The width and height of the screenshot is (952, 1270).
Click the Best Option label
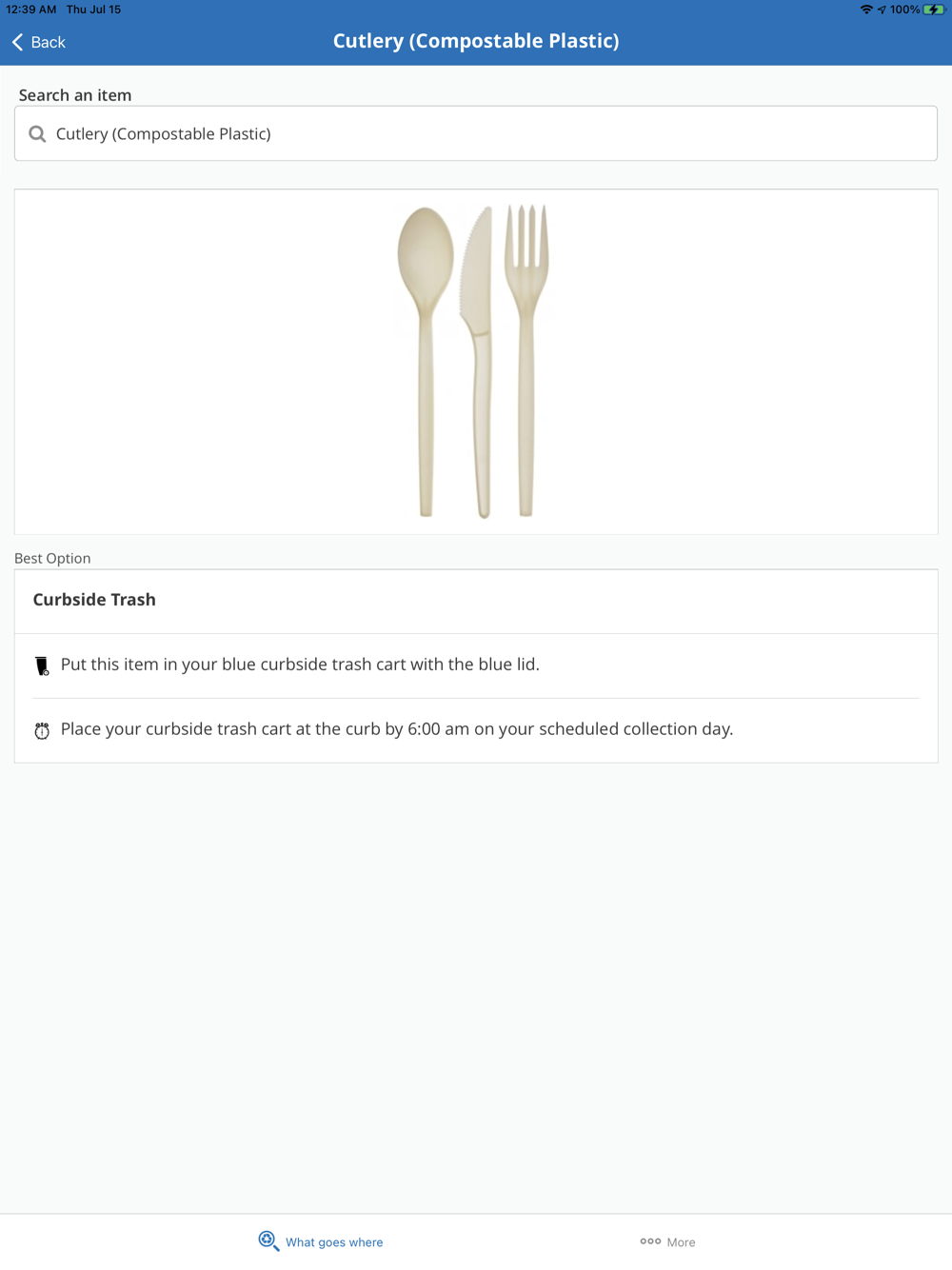(52, 559)
